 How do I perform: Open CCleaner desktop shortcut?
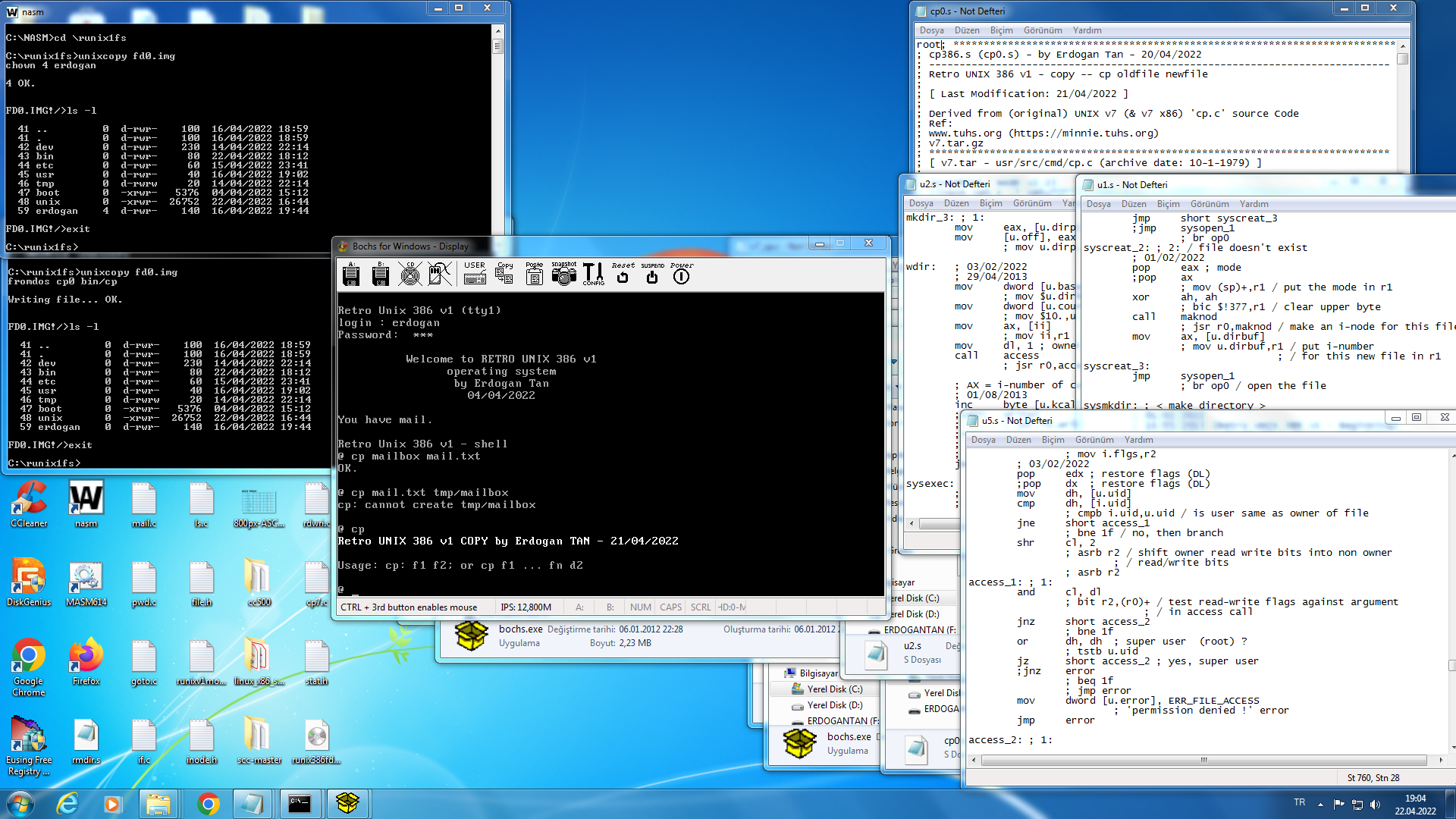click(29, 504)
